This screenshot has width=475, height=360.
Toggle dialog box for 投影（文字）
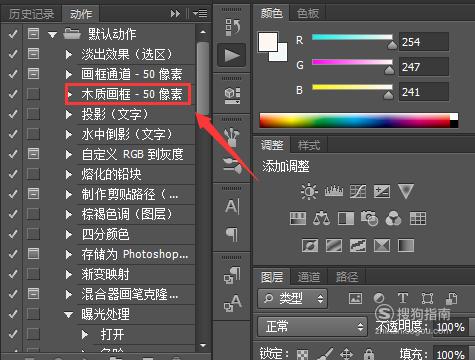[33, 114]
